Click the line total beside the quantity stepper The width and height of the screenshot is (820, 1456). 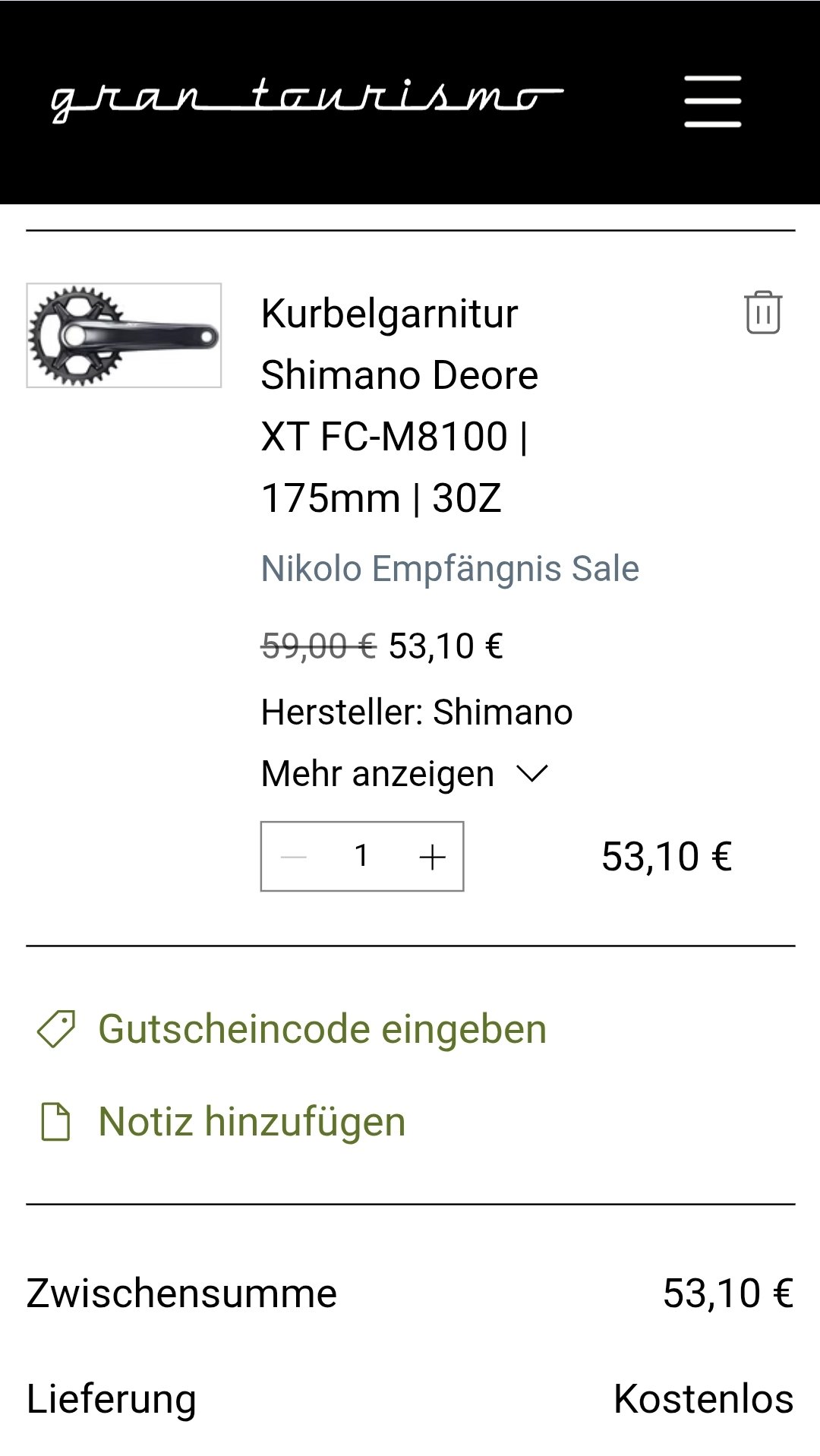[x=666, y=857]
